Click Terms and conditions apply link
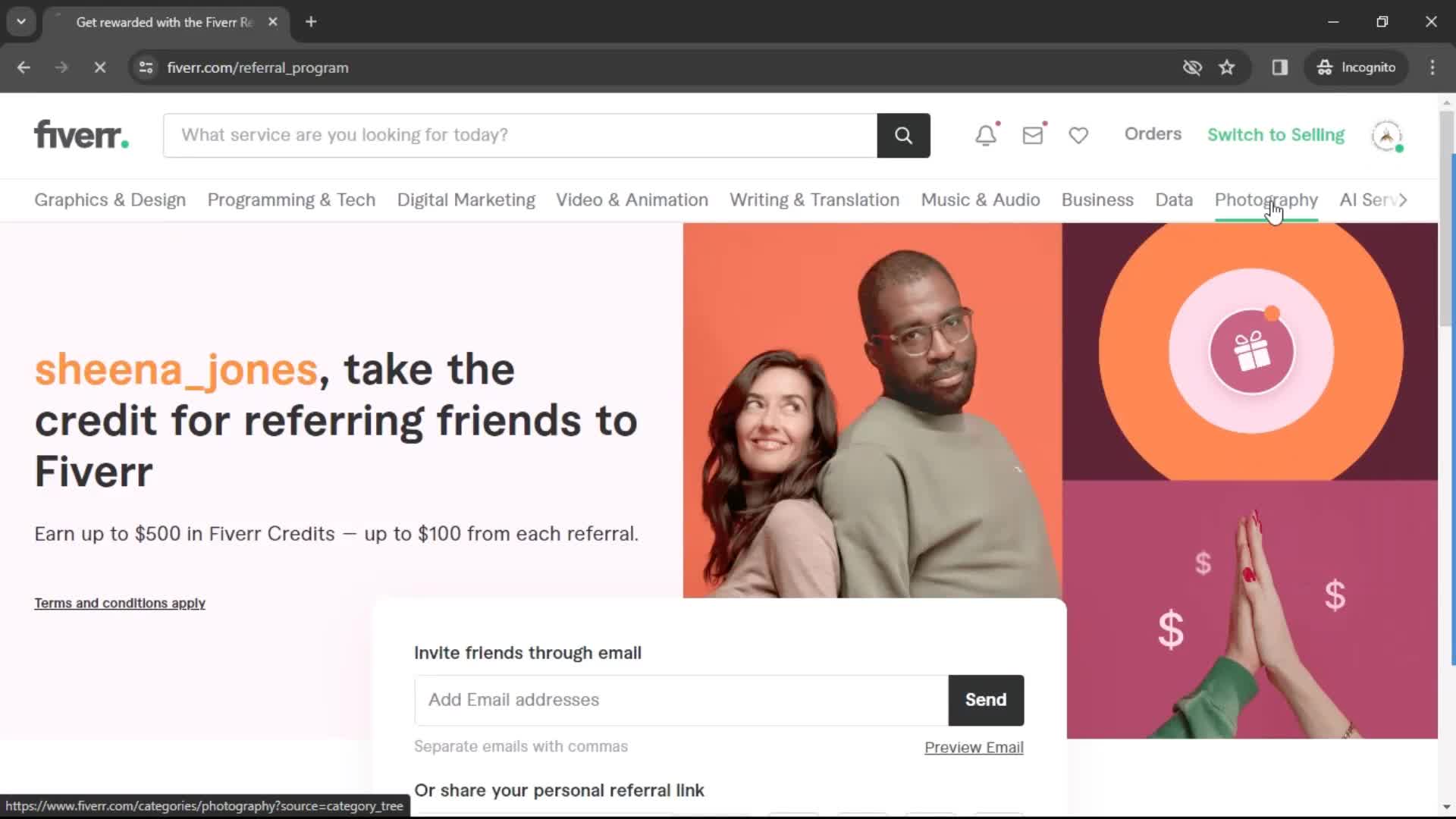 (119, 603)
